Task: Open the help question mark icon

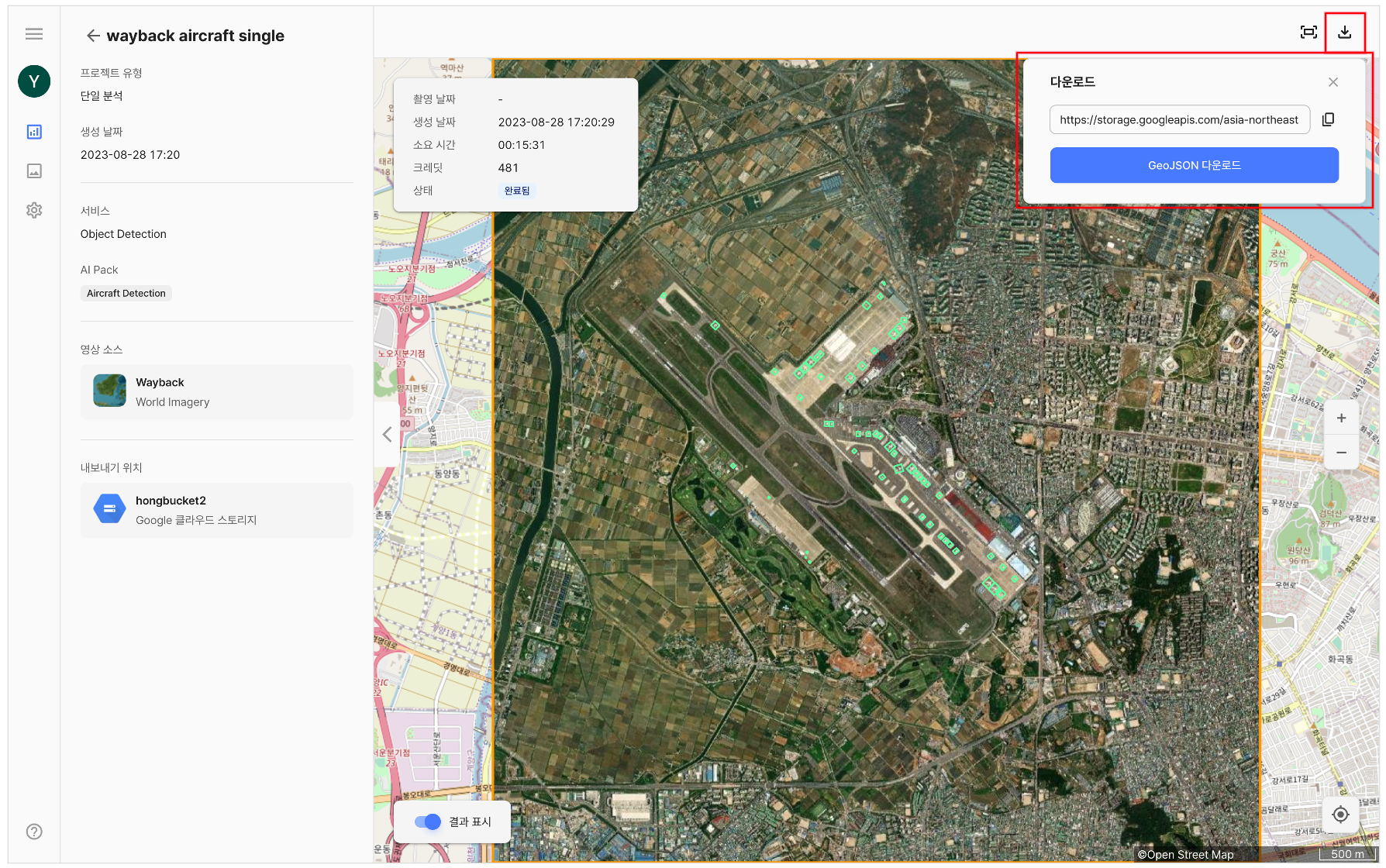Action: point(34,832)
